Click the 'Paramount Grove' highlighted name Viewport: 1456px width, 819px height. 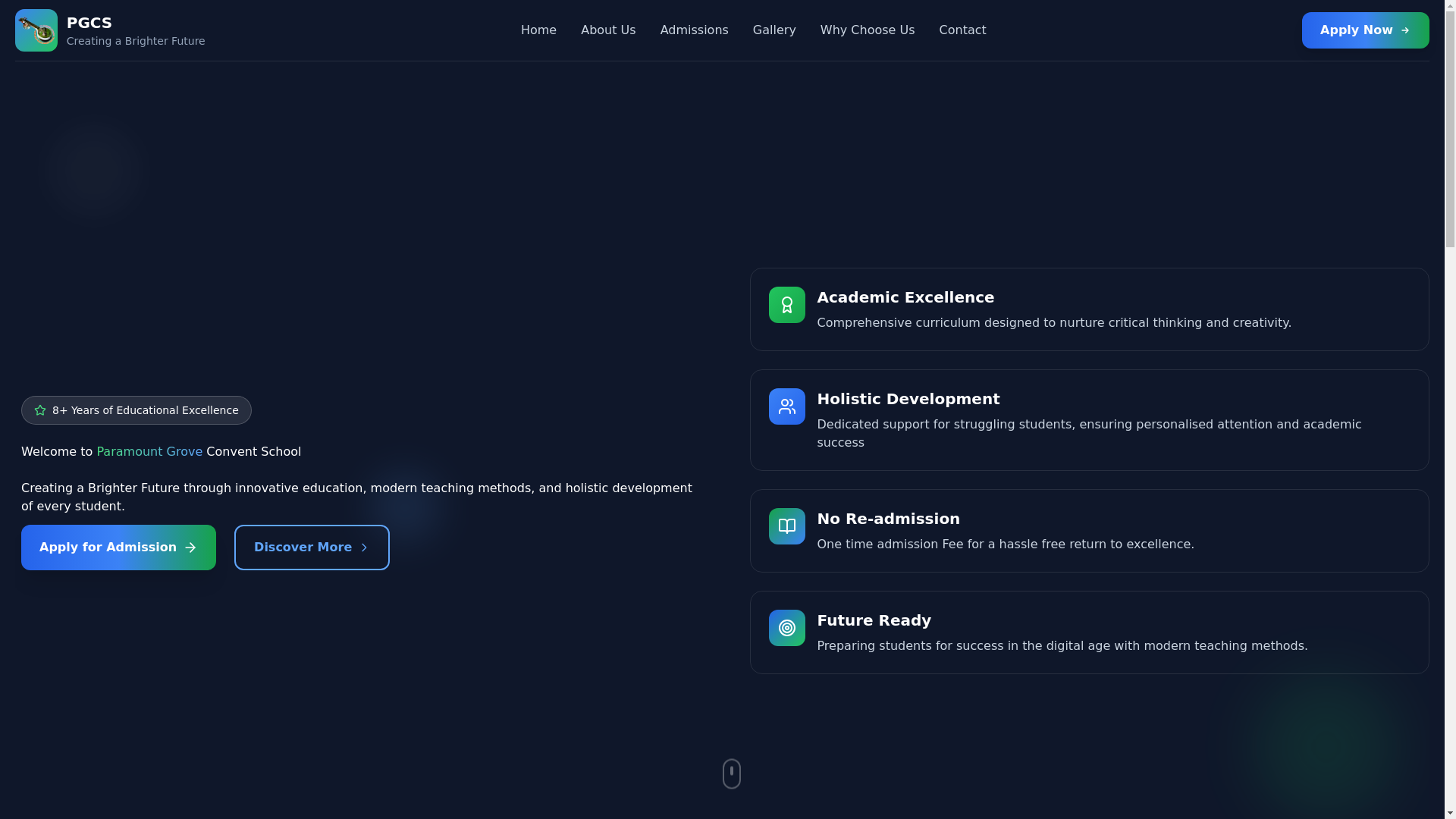[x=149, y=452]
